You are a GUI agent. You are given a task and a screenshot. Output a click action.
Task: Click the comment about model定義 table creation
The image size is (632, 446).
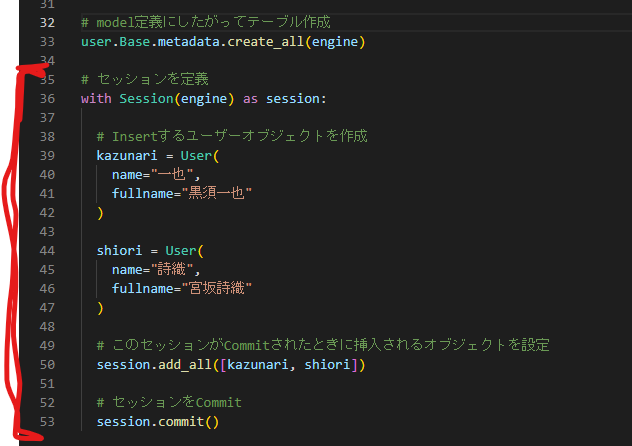pos(206,22)
